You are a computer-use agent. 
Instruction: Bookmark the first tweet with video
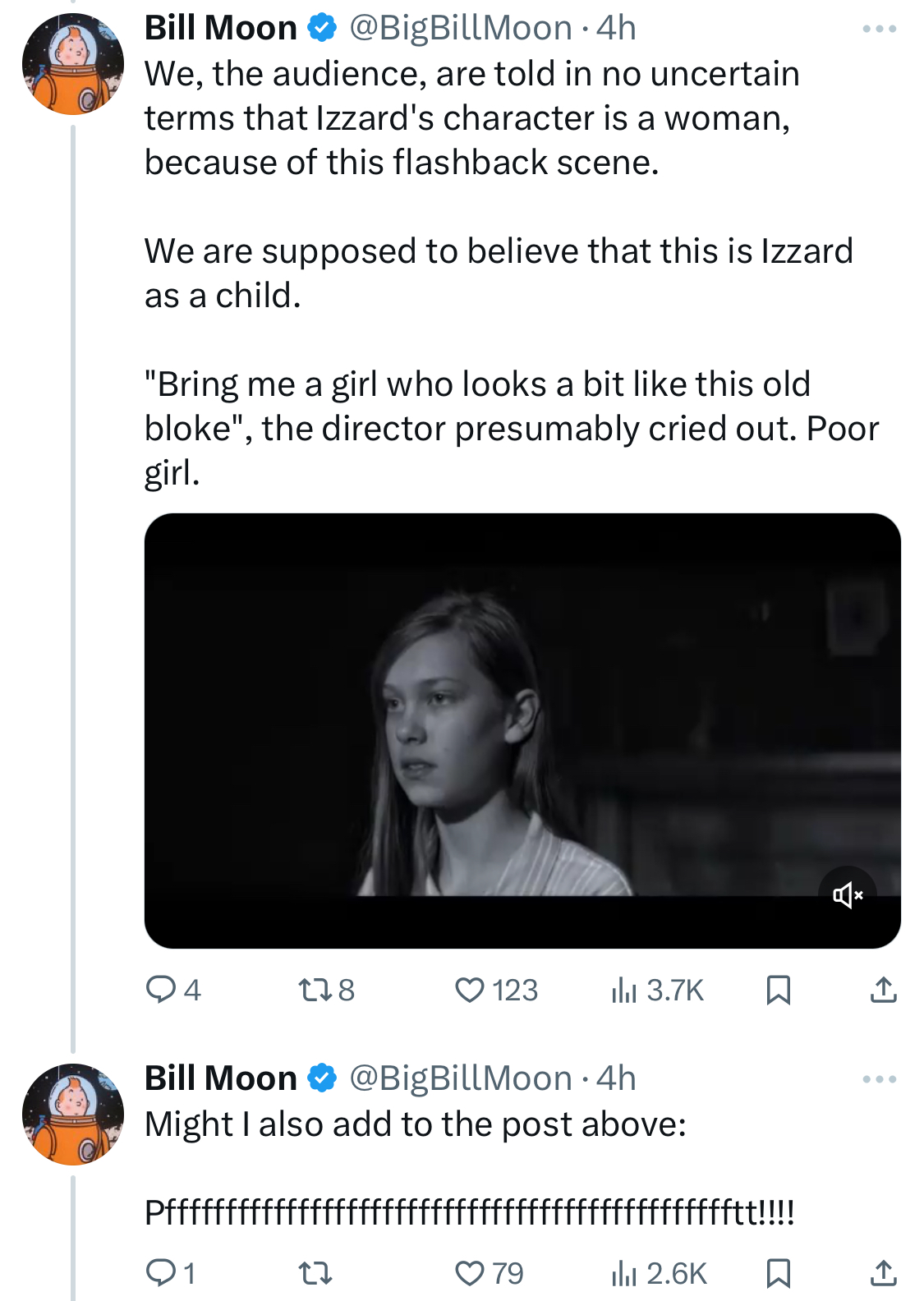(x=778, y=990)
